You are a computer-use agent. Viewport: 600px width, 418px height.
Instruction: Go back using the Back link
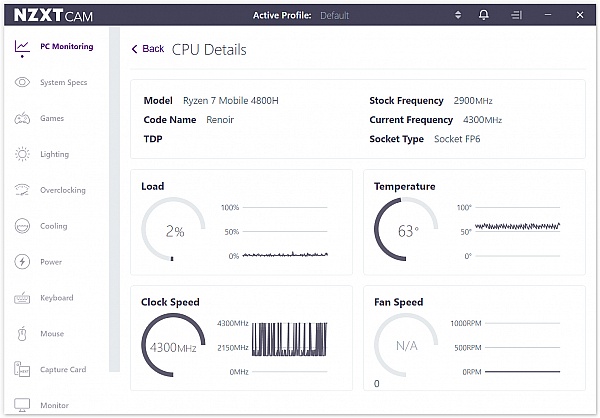point(148,49)
